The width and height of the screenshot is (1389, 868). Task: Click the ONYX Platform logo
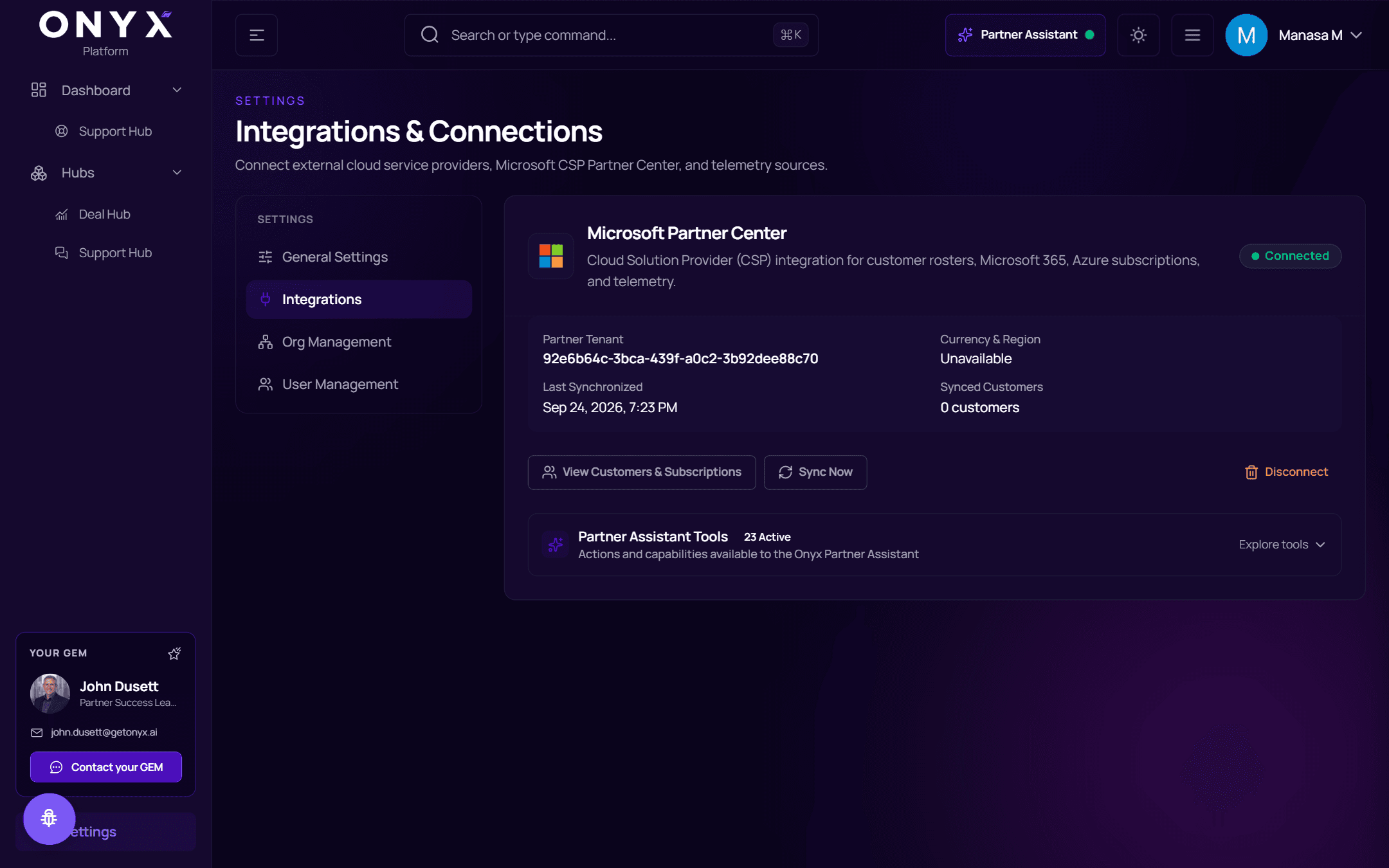click(x=105, y=33)
